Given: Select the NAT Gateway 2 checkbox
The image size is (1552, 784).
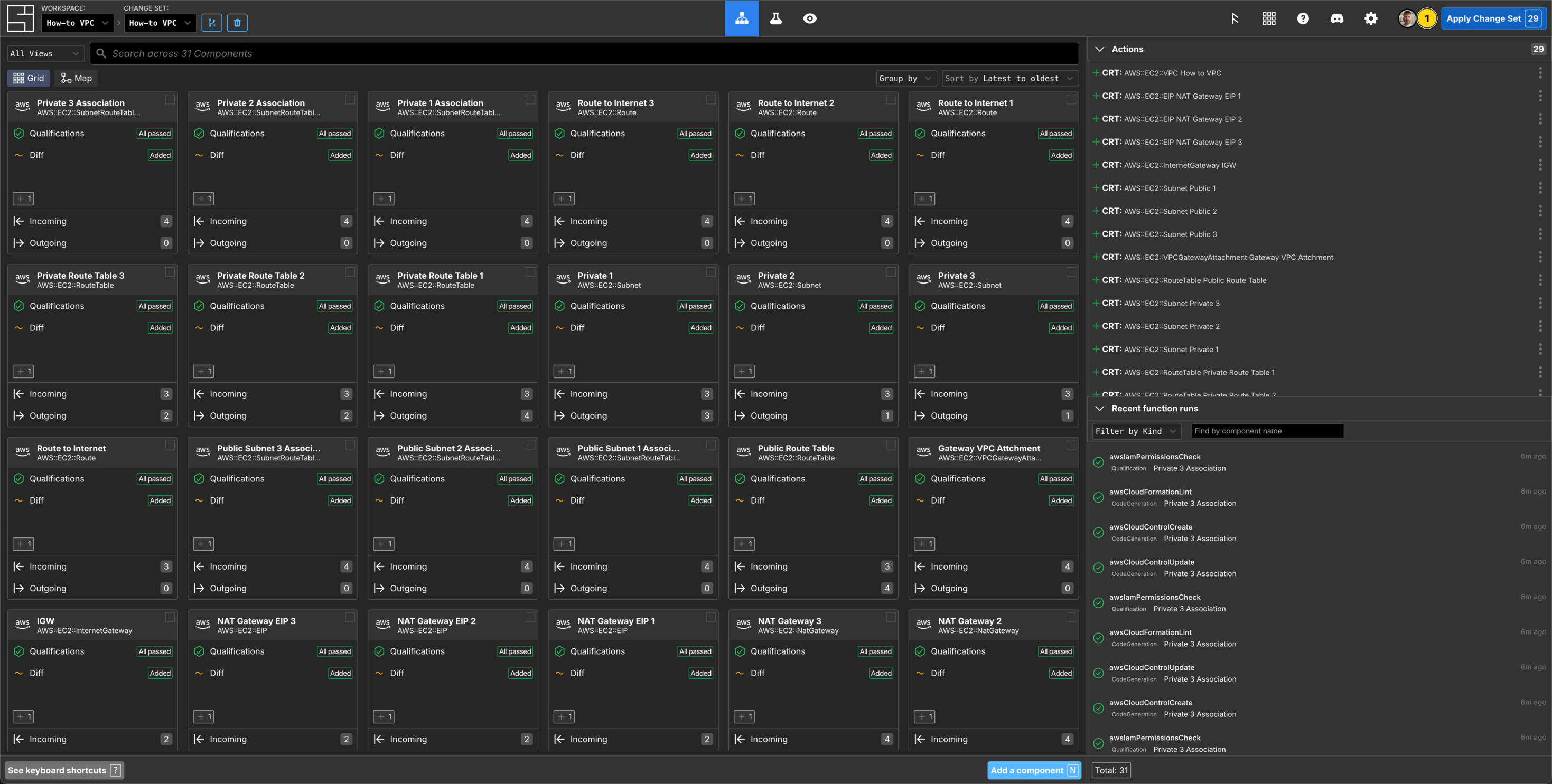Looking at the screenshot, I should click(1071, 617).
